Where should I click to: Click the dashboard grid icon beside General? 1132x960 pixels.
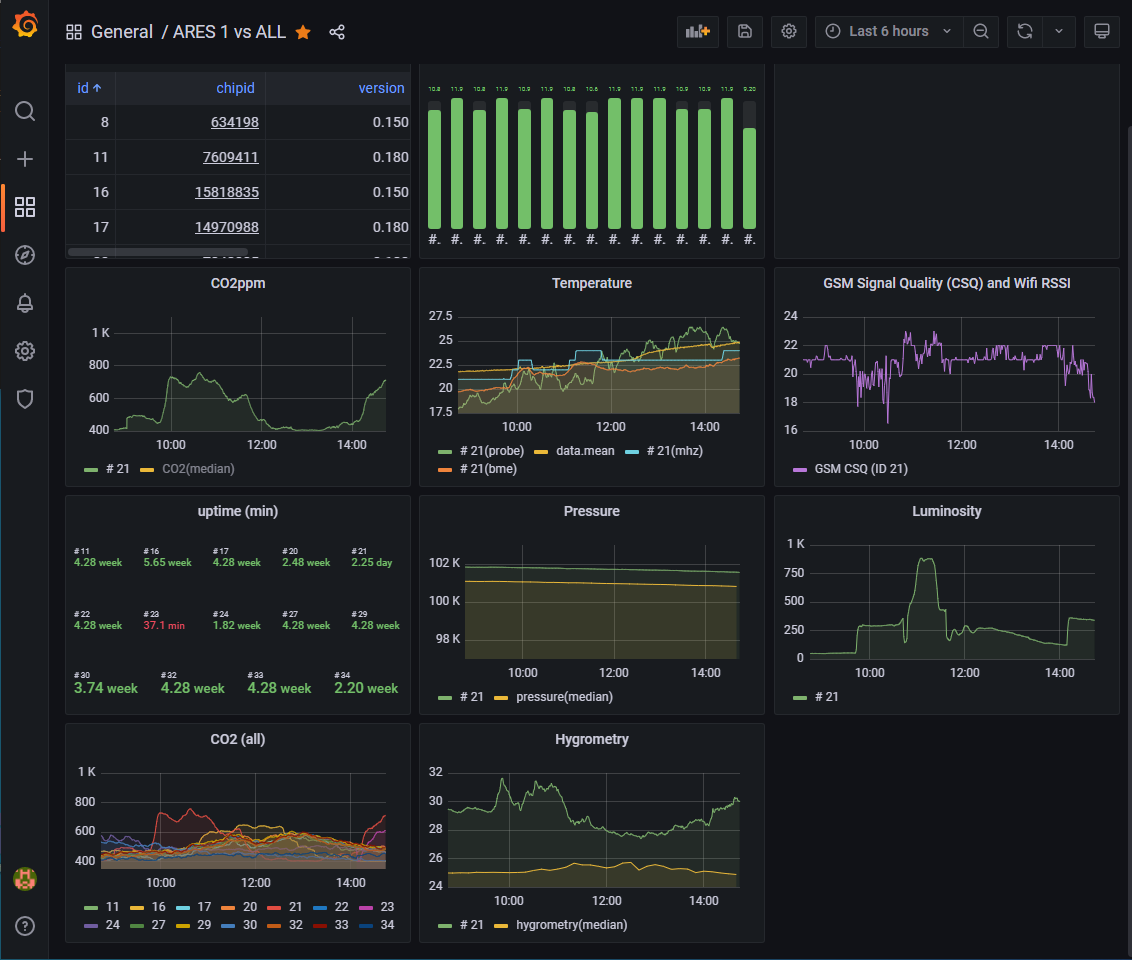pyautogui.click(x=74, y=32)
